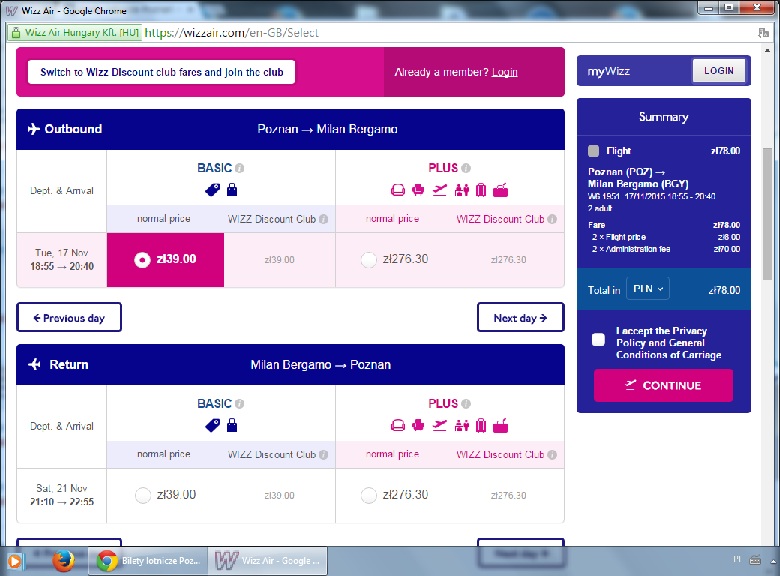Click Outbound PLUS WIZZ Discount Club info icon
The width and height of the screenshot is (780, 576).
click(x=552, y=219)
